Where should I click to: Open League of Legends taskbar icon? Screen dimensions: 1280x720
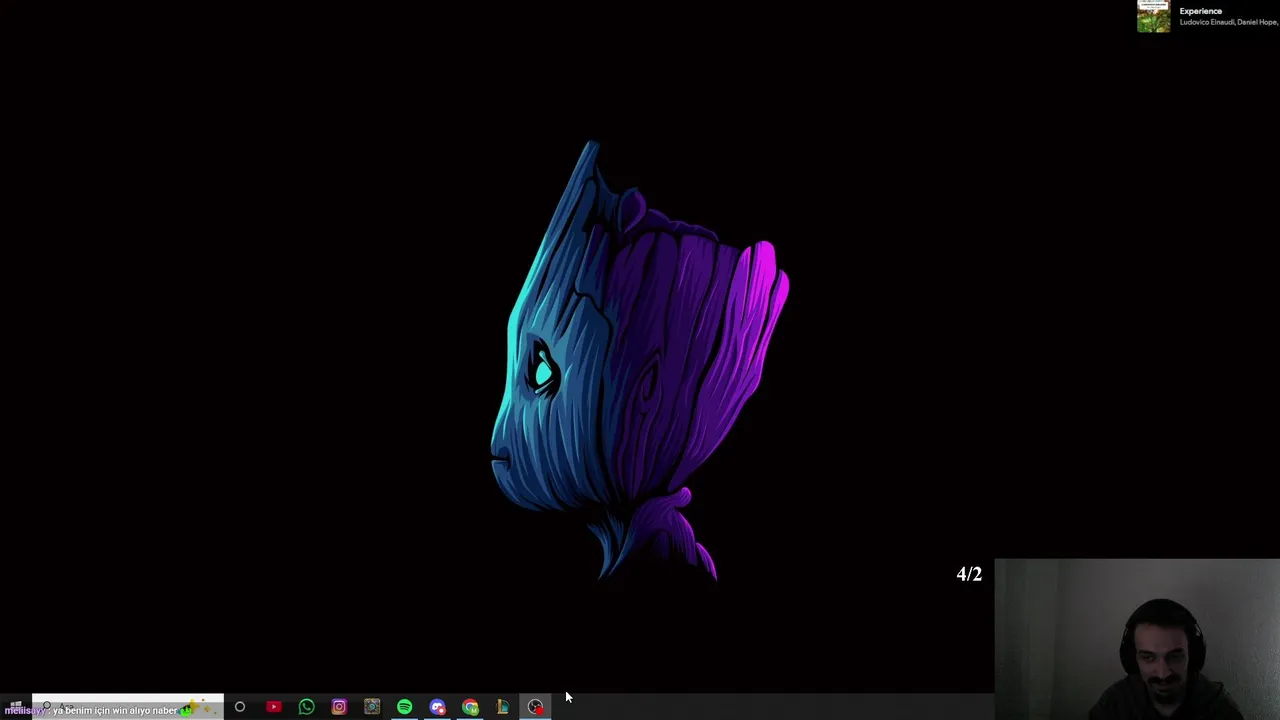click(503, 707)
